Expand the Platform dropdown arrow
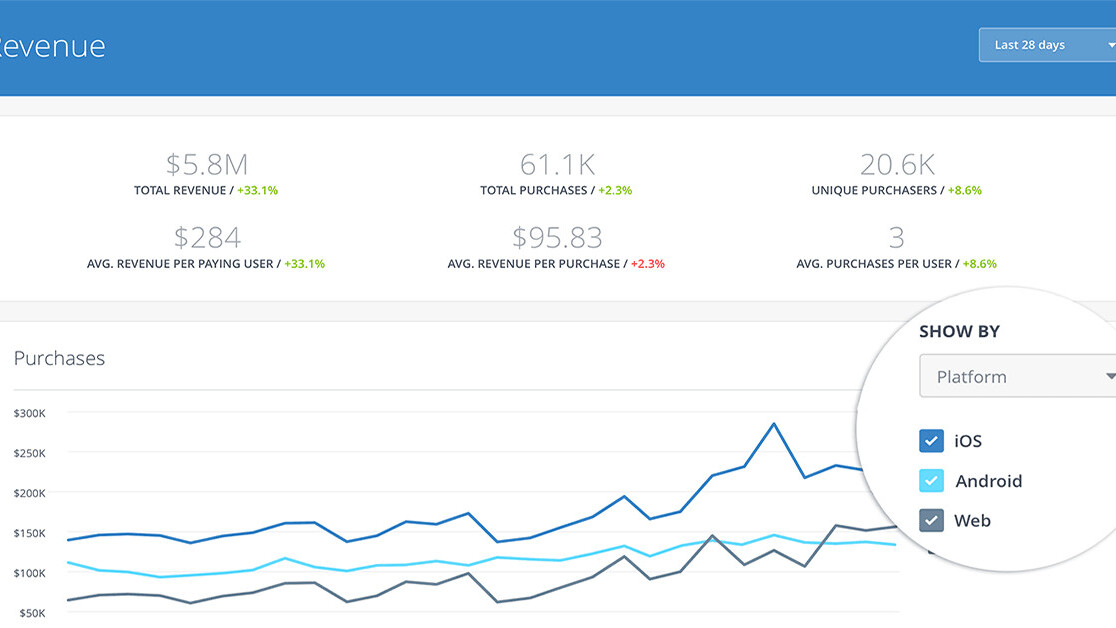This screenshot has height=628, width=1116. 1110,376
